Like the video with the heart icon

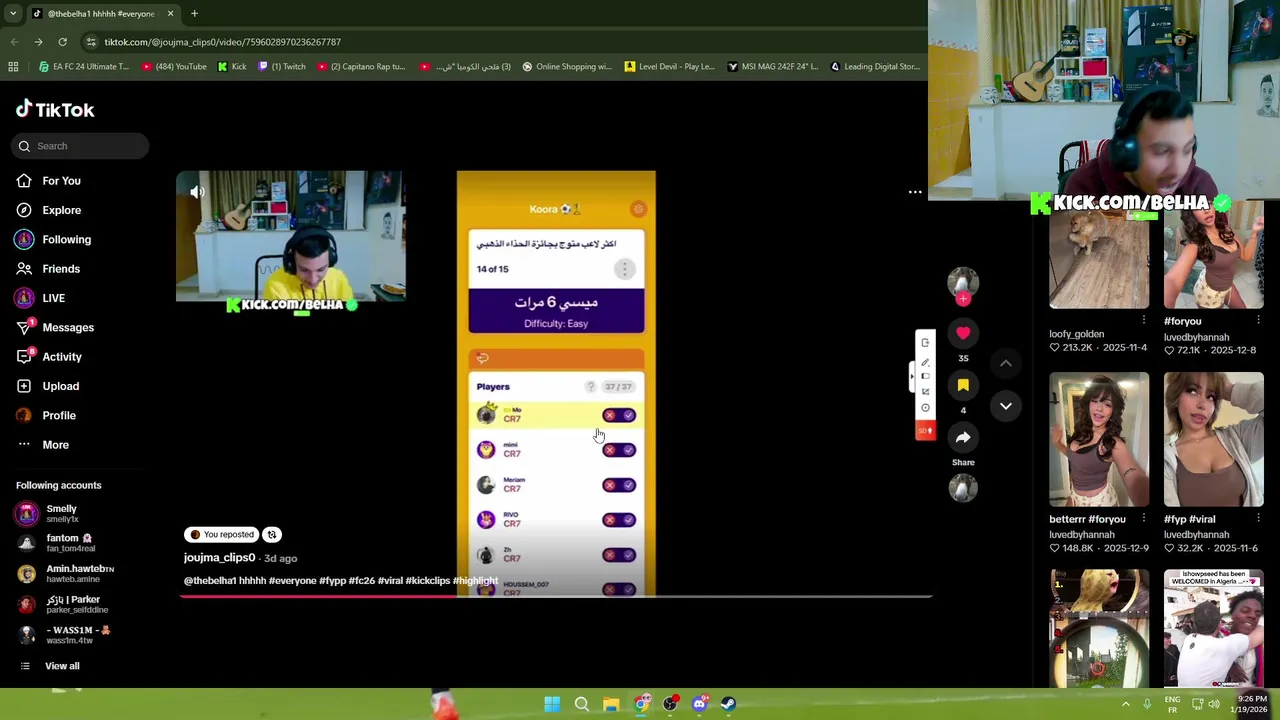pos(963,332)
